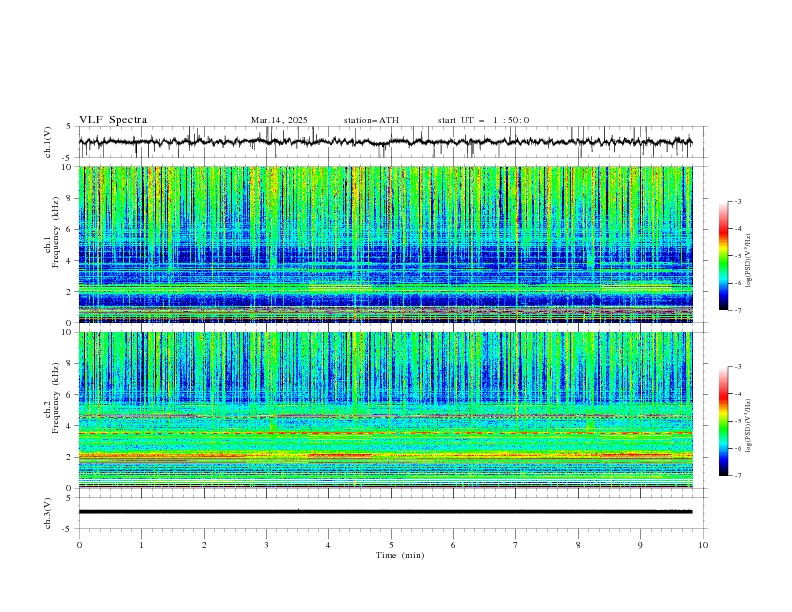This screenshot has width=792, height=612.
Task: Click the 3 tick label on the Time axis
Action: 266,545
